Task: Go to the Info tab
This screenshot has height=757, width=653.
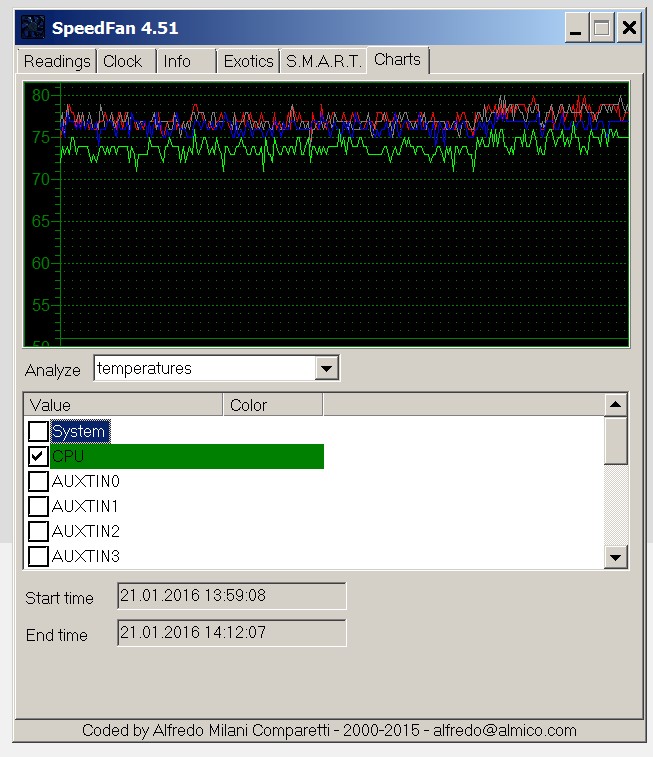Action: (x=186, y=61)
